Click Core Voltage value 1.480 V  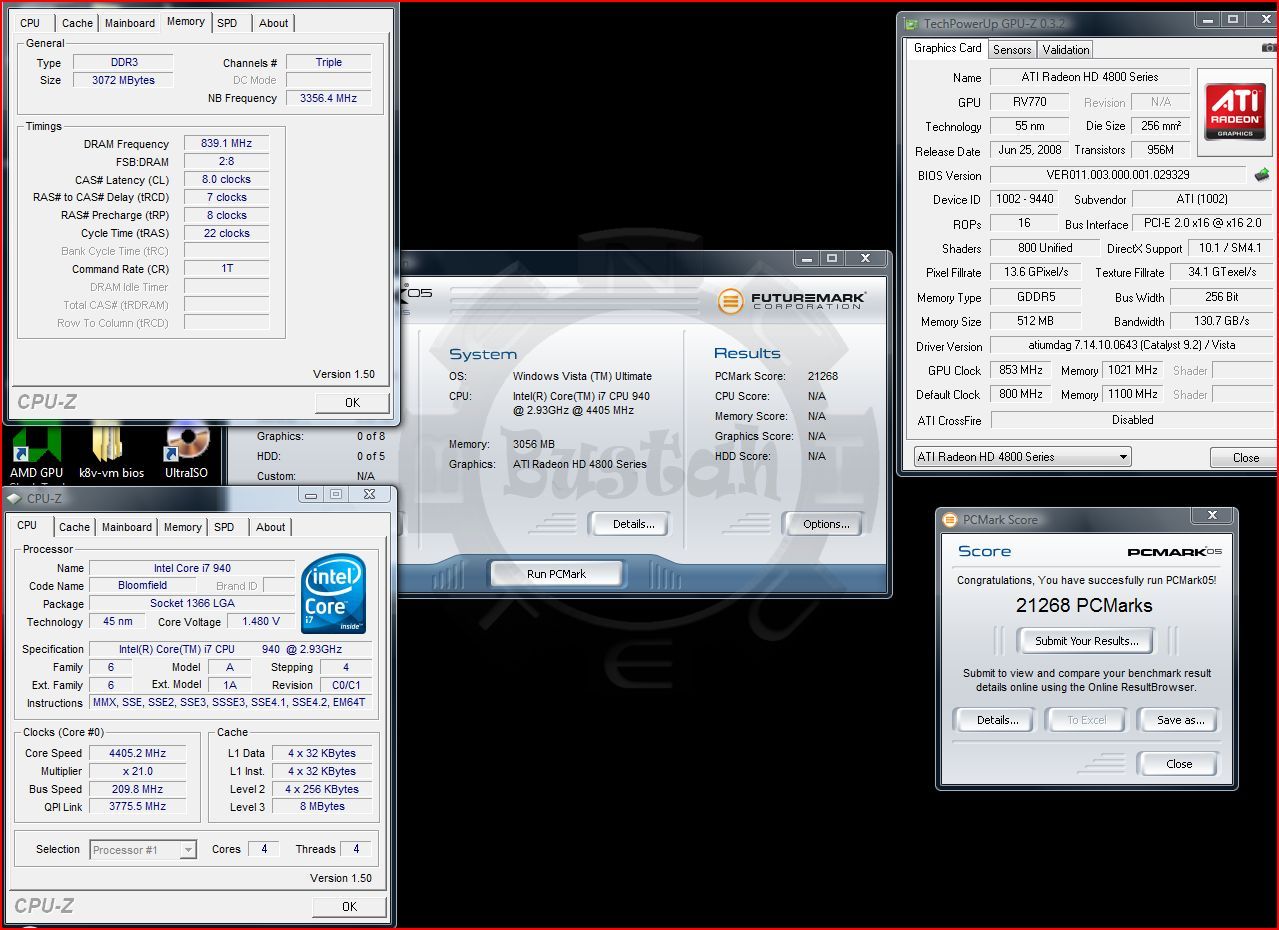[261, 622]
